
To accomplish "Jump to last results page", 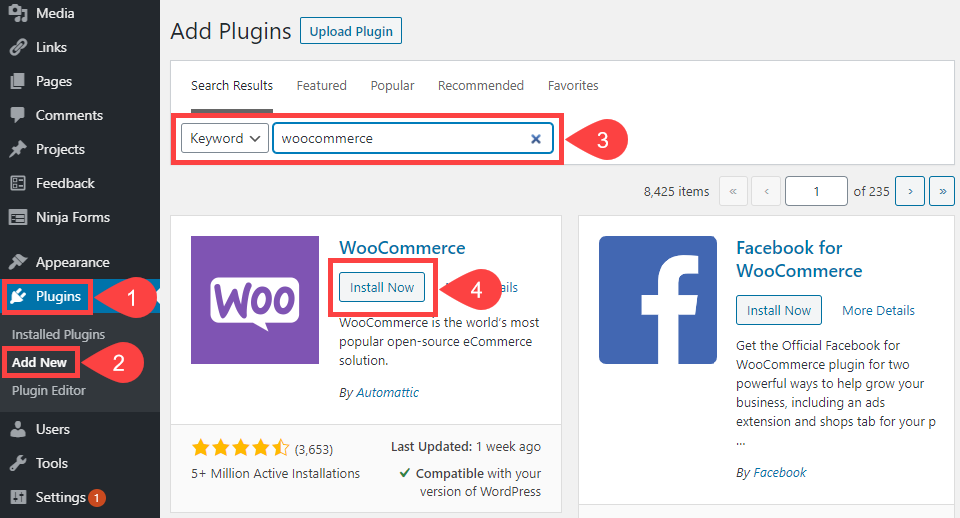I will 942,192.
